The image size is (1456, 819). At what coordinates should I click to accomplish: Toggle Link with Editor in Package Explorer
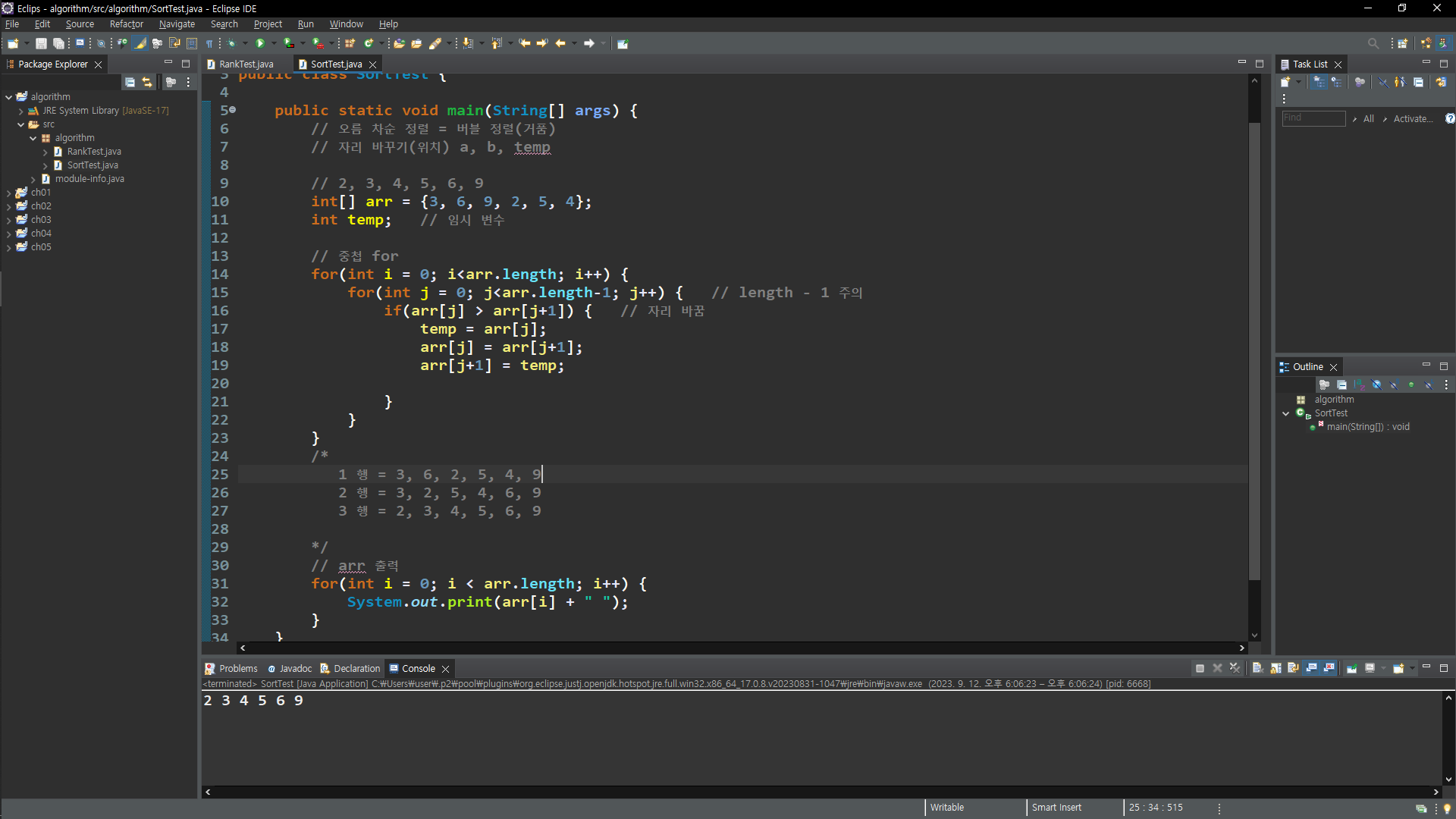pos(147,82)
